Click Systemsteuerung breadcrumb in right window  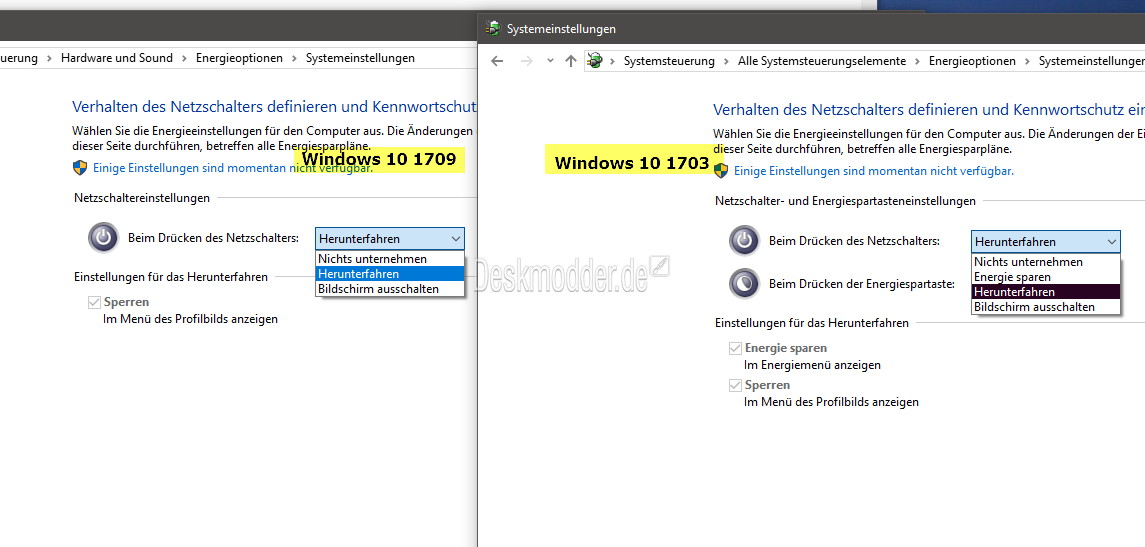[669, 61]
